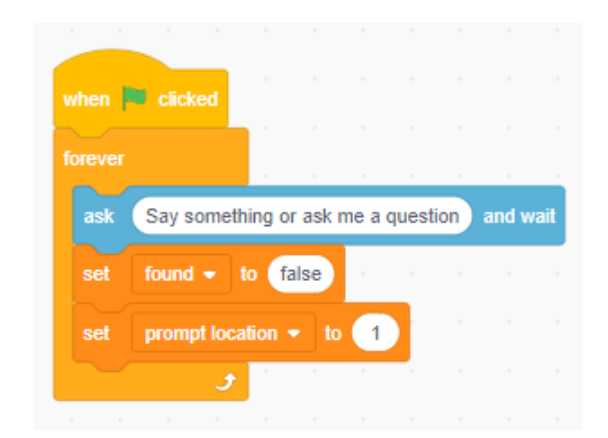
Task: Click the and wait text on ask block
Action: 520,216
